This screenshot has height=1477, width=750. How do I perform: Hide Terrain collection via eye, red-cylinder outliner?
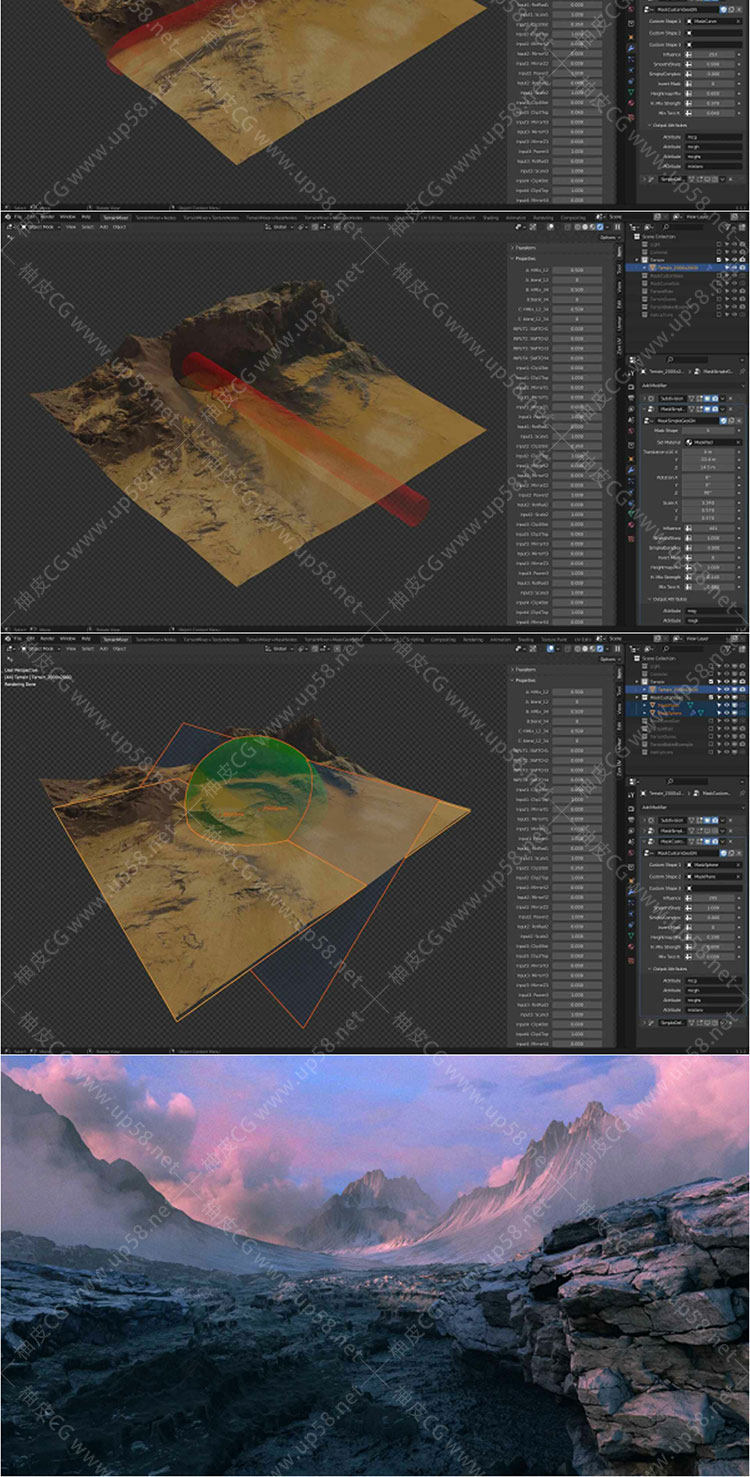coord(734,260)
